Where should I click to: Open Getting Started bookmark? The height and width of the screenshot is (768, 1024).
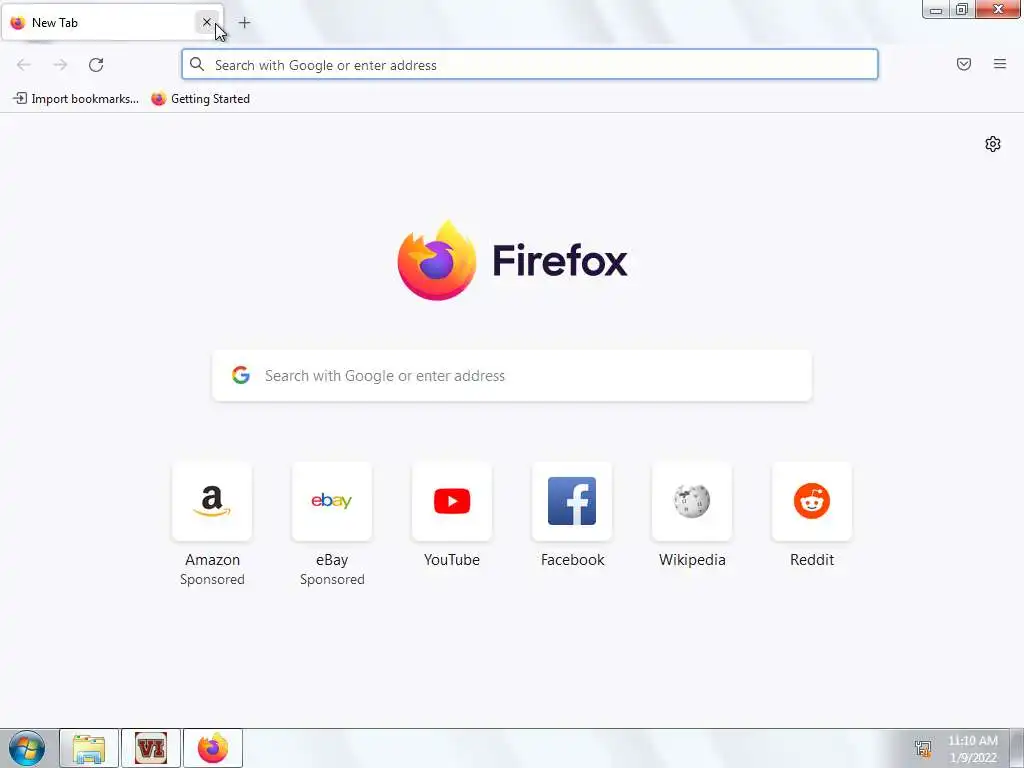(x=200, y=99)
